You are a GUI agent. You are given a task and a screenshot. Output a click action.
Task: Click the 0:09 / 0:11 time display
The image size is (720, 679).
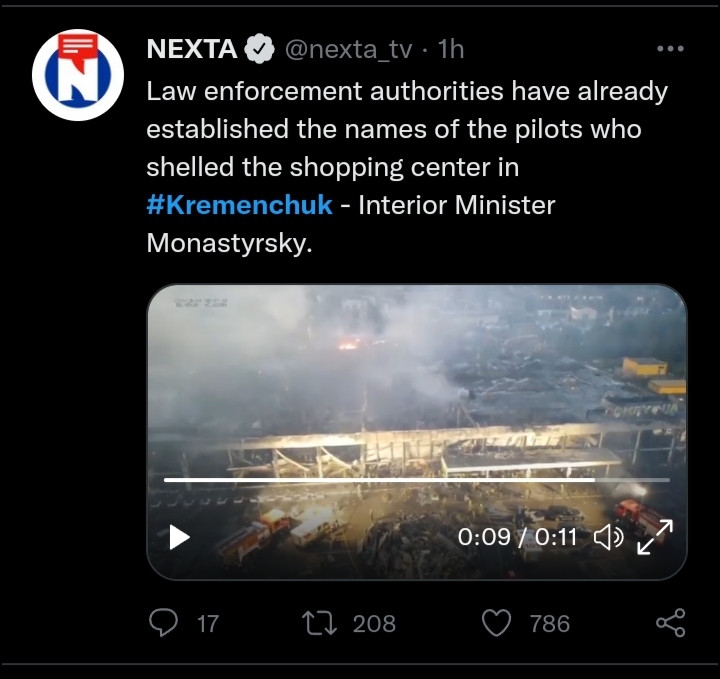(517, 537)
